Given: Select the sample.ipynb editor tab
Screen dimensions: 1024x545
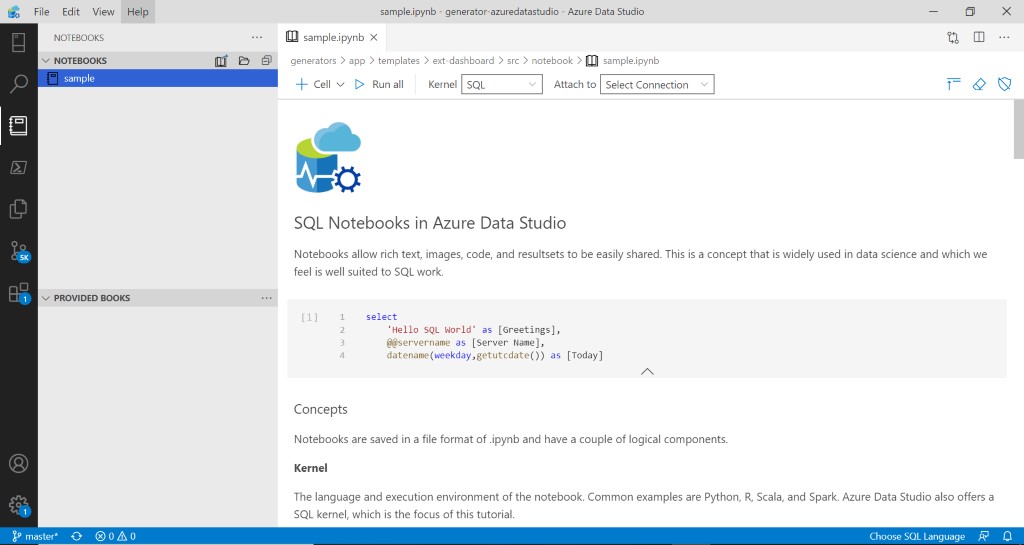Looking at the screenshot, I should [333, 38].
